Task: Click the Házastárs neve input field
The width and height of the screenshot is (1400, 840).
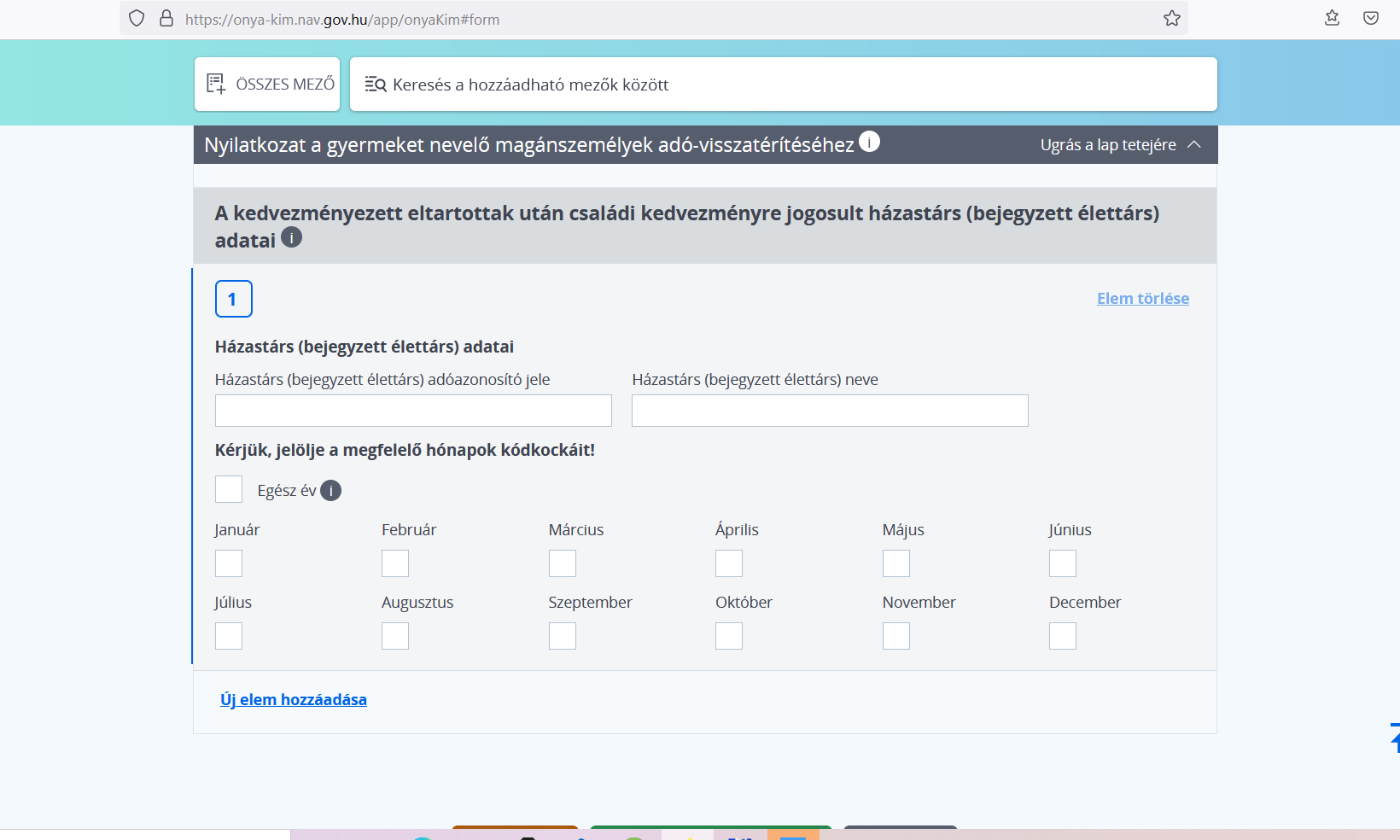Action: pos(829,411)
